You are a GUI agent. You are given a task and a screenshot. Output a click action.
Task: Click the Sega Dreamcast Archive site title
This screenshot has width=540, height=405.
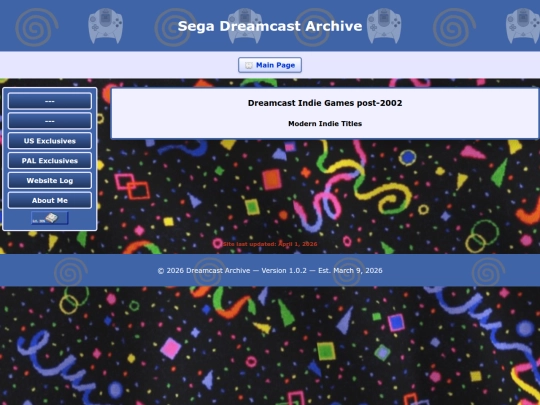(x=270, y=26)
